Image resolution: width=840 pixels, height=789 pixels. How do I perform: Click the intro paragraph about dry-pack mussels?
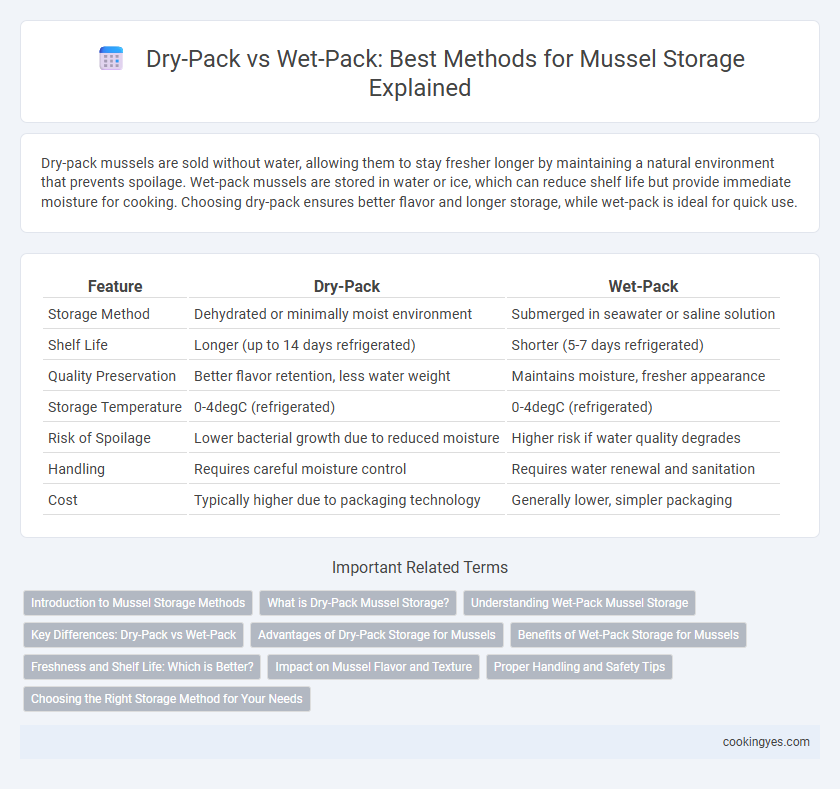tap(419, 182)
